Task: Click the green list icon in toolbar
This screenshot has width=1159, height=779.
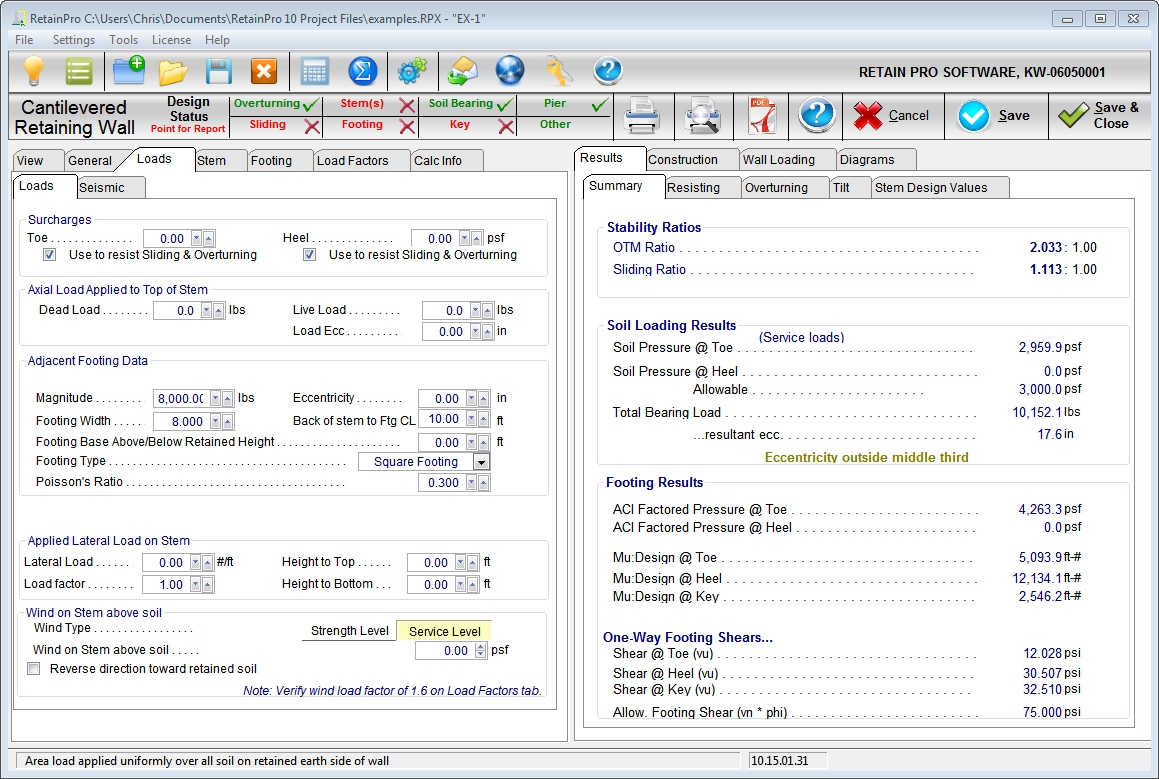Action: point(79,71)
